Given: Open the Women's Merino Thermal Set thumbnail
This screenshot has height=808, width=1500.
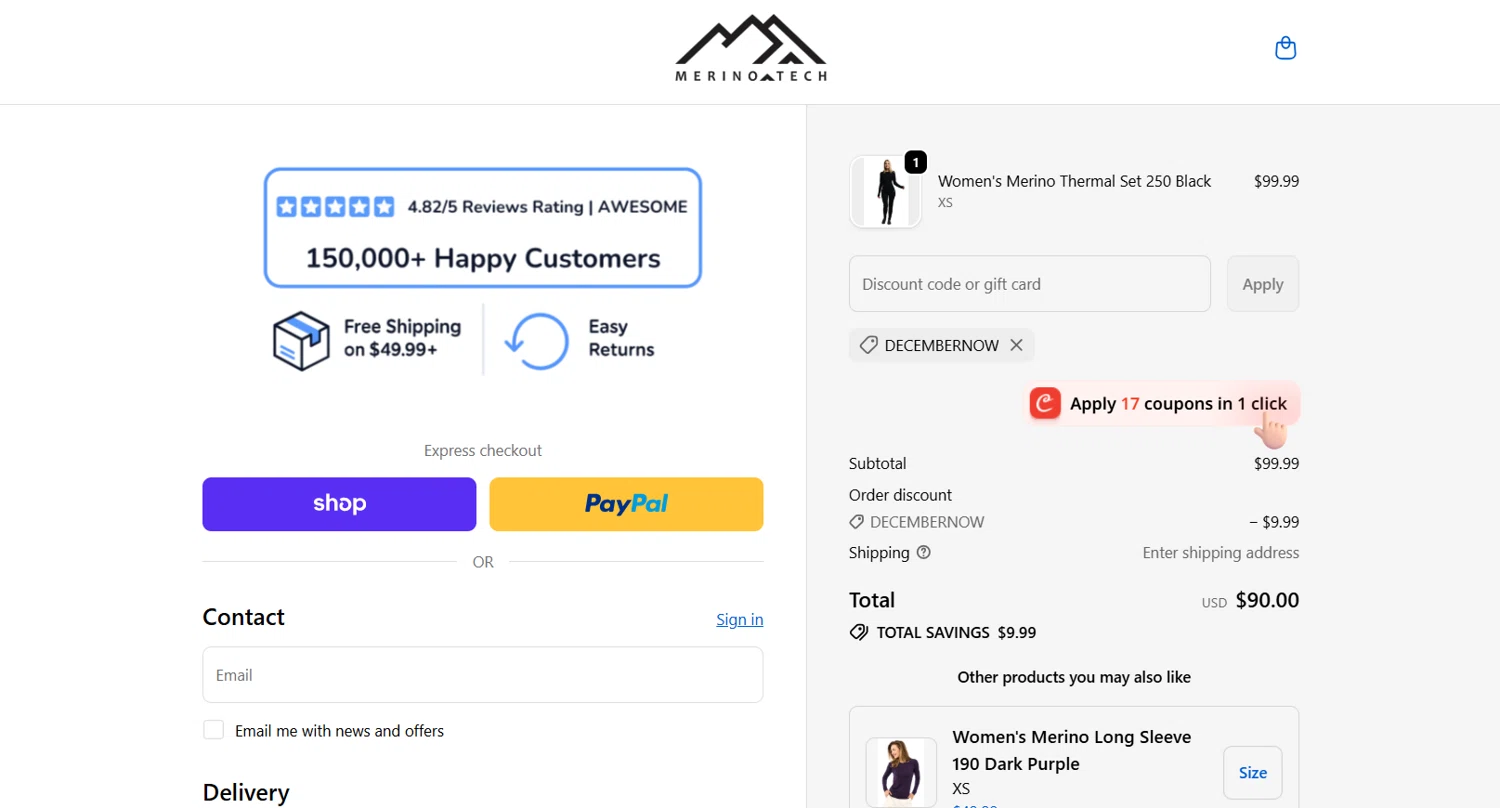Looking at the screenshot, I should click(x=885, y=191).
